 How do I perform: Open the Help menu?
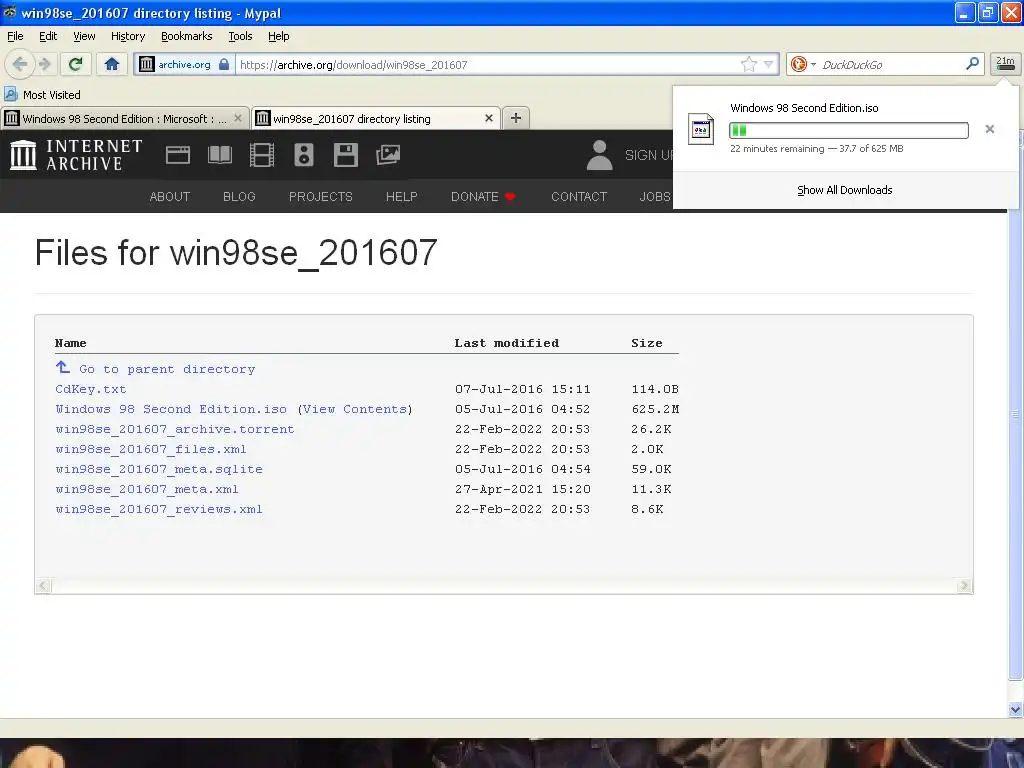coord(279,36)
